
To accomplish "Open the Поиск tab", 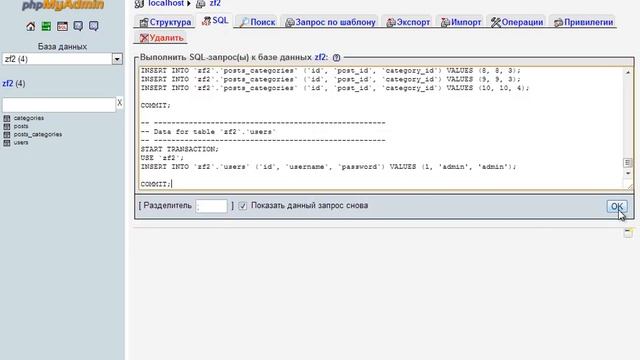I will pos(257,22).
